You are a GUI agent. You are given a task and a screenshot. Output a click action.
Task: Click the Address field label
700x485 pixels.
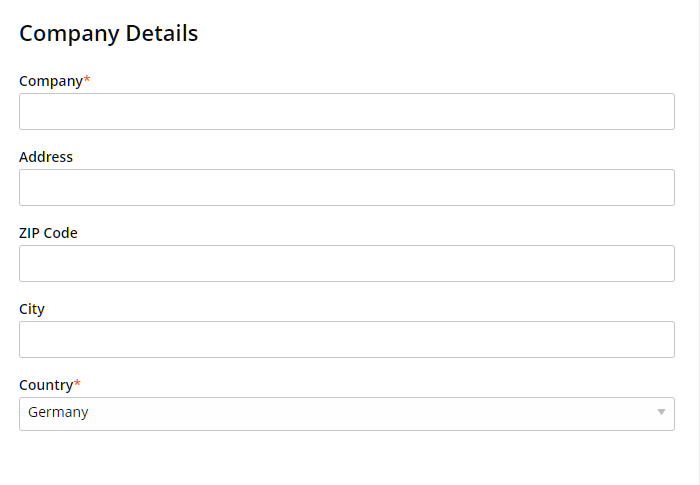[x=46, y=157]
